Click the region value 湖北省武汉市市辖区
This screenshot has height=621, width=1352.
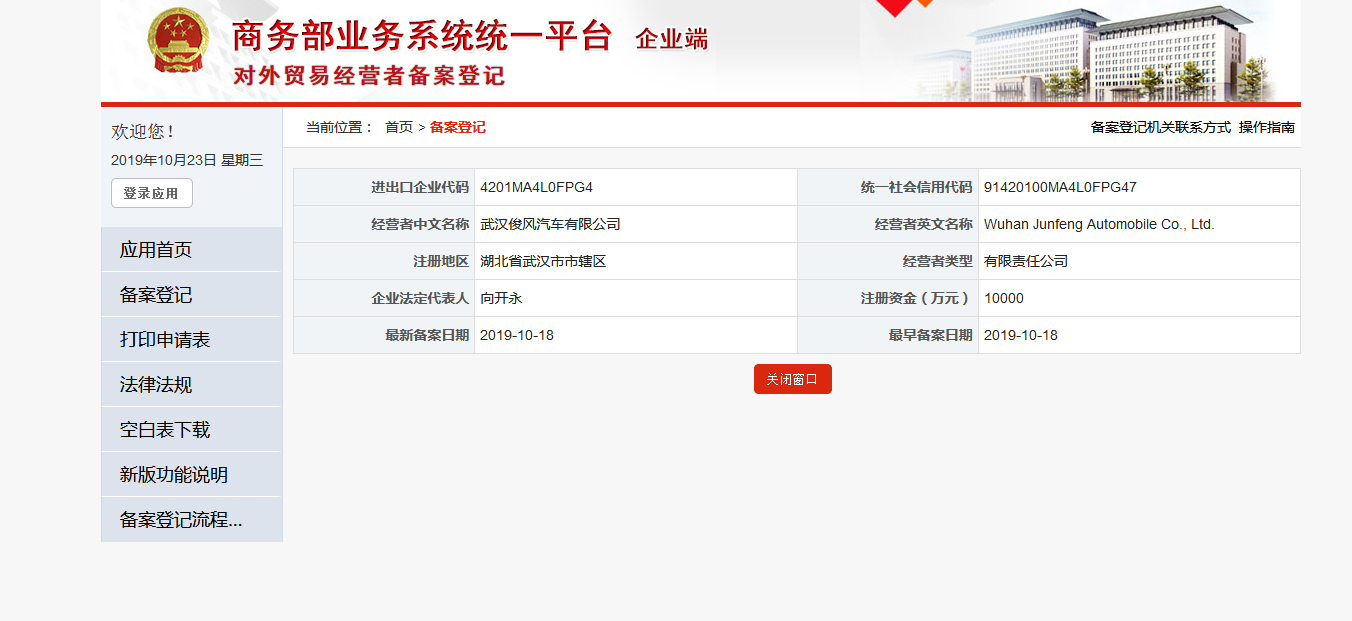coord(544,261)
